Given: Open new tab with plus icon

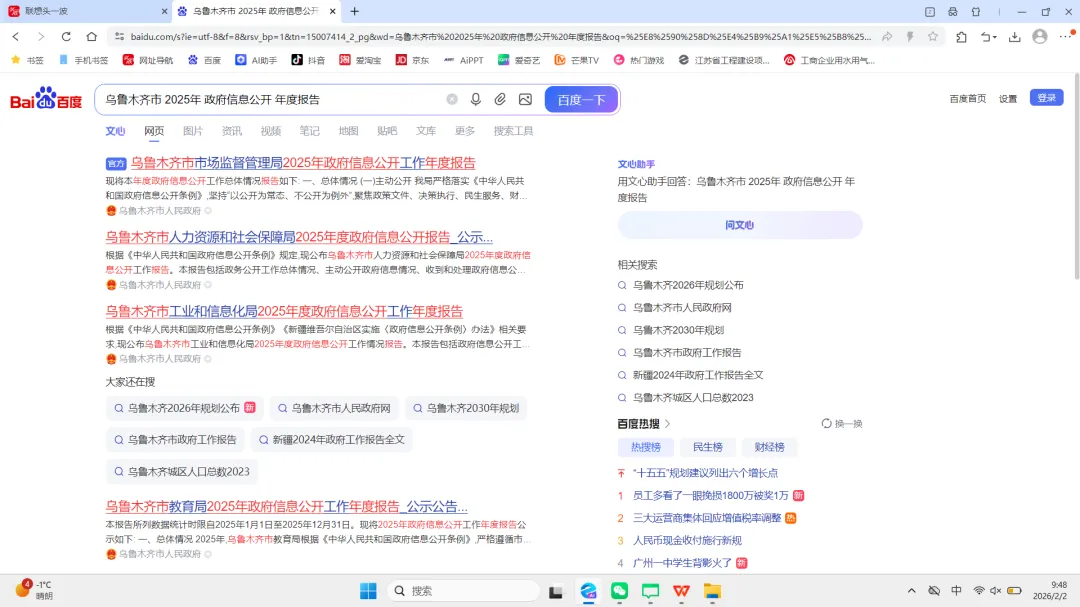Looking at the screenshot, I should 355,11.
